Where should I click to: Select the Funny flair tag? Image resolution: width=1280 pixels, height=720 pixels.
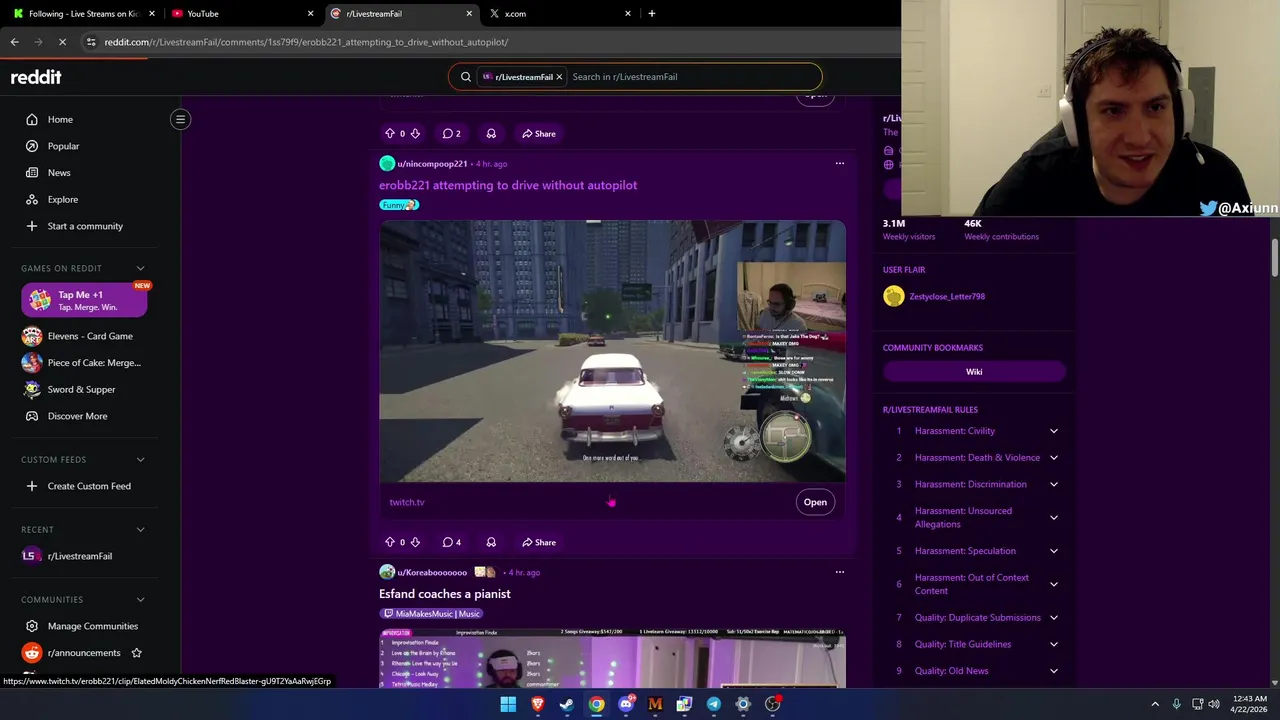pos(399,205)
